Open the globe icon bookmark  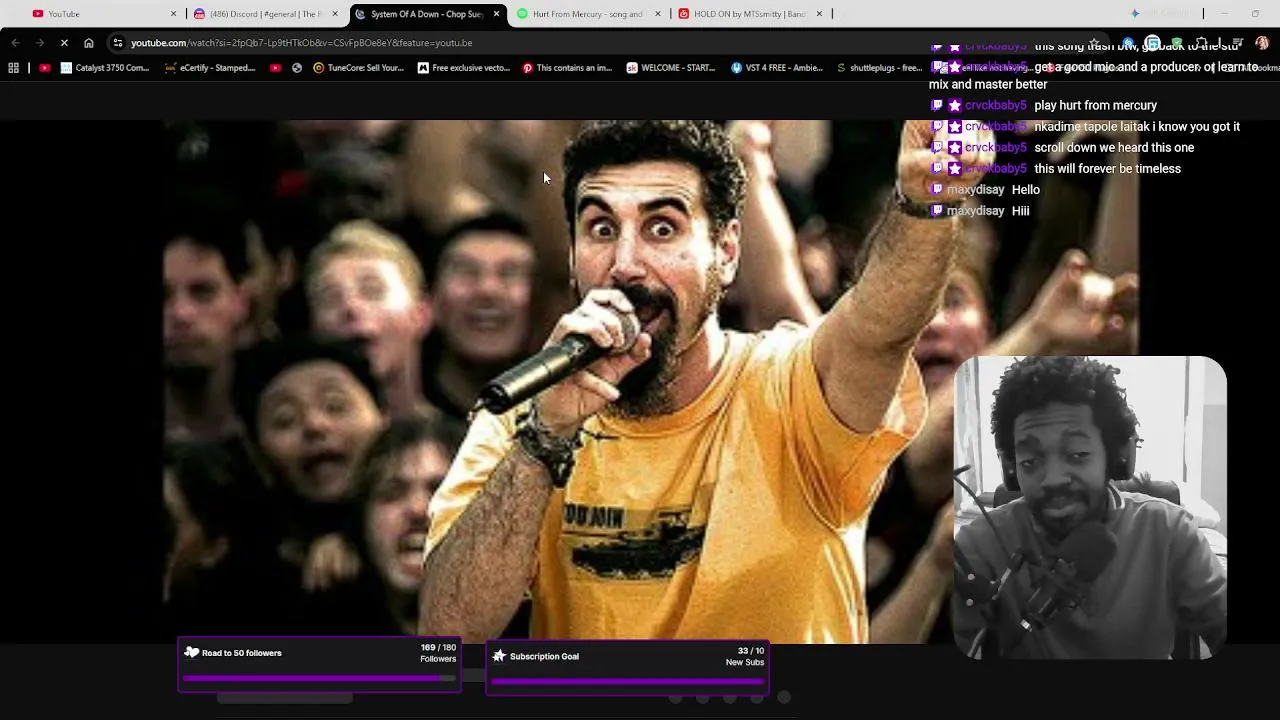point(297,68)
